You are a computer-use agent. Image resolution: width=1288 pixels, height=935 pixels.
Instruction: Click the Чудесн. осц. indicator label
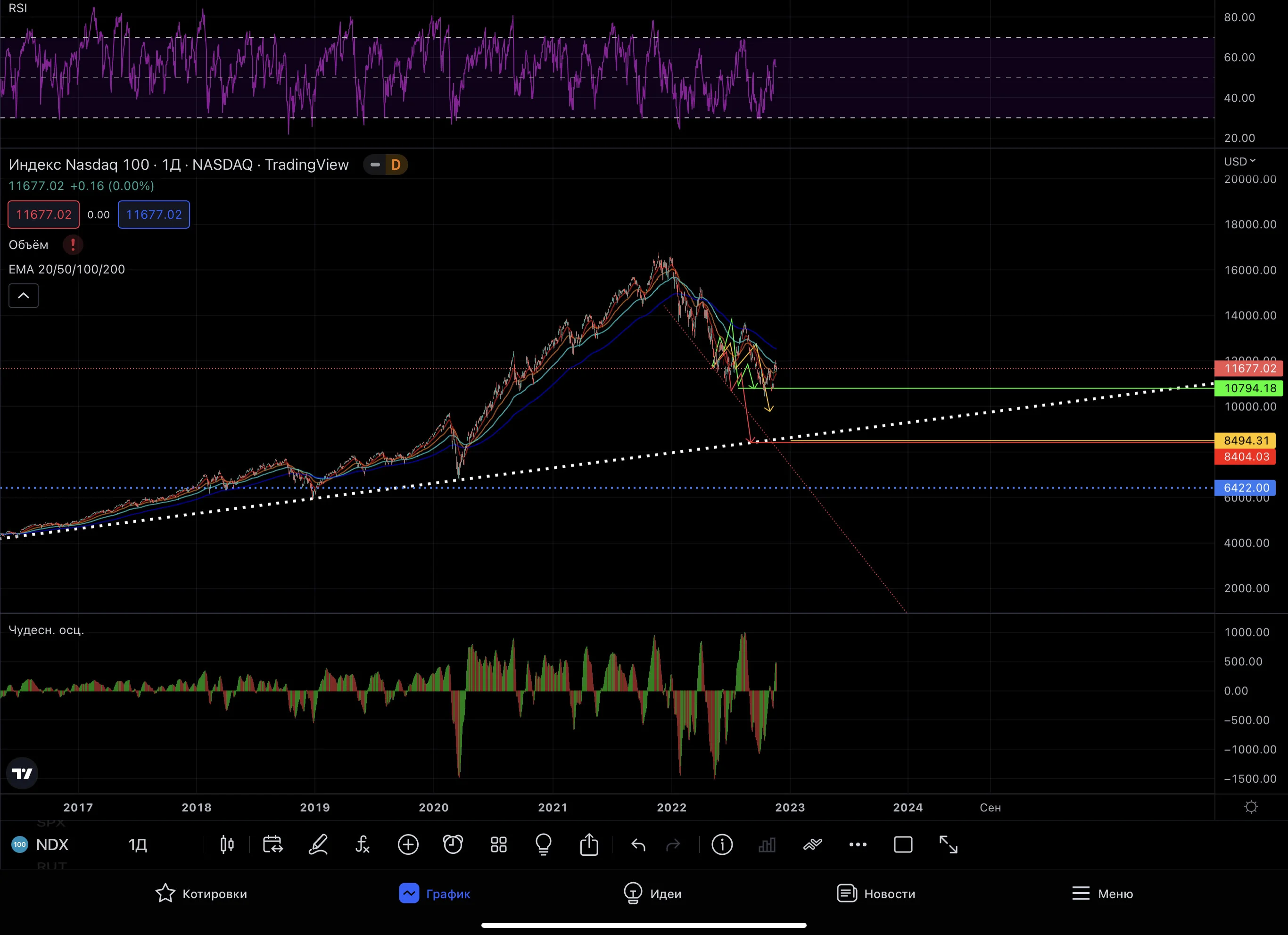[46, 630]
